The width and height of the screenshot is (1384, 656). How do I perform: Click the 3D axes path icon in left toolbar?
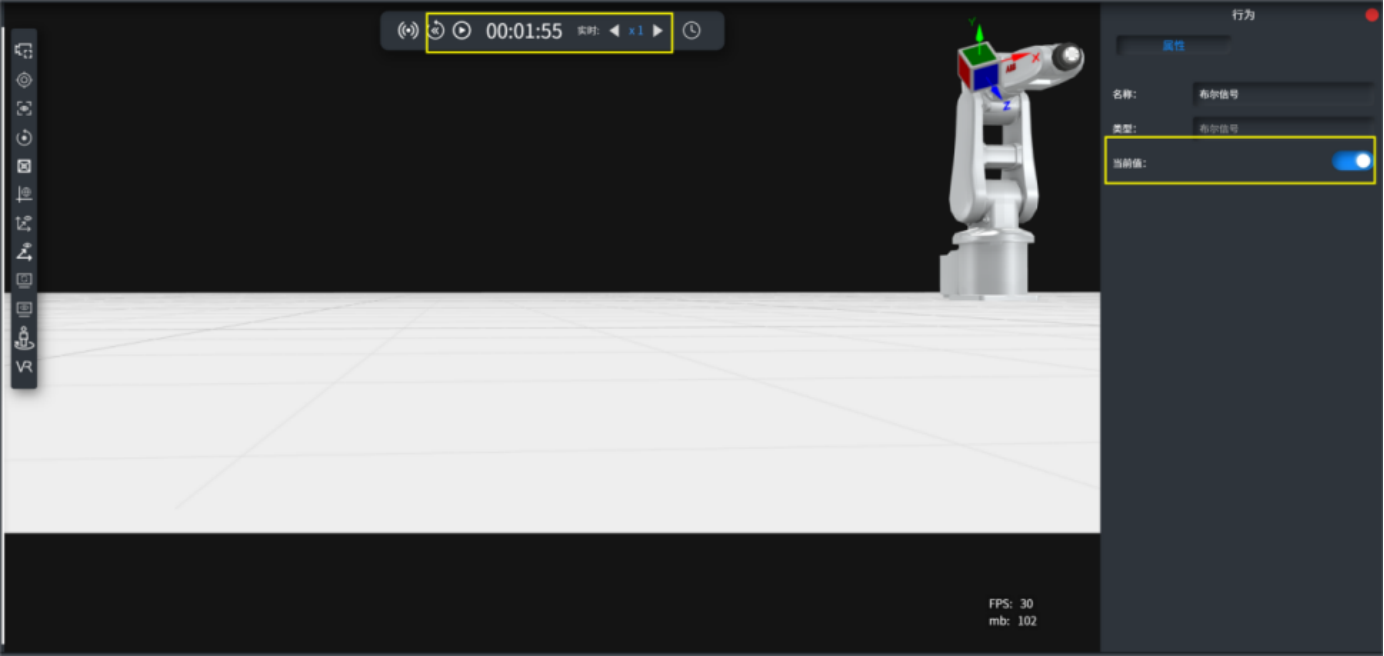[24, 223]
